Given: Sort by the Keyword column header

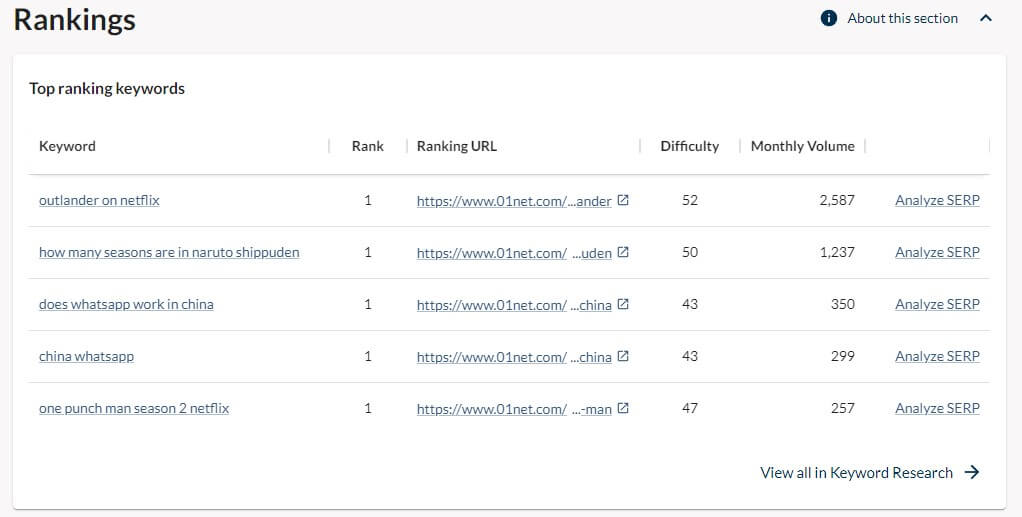Looking at the screenshot, I should 67,146.
